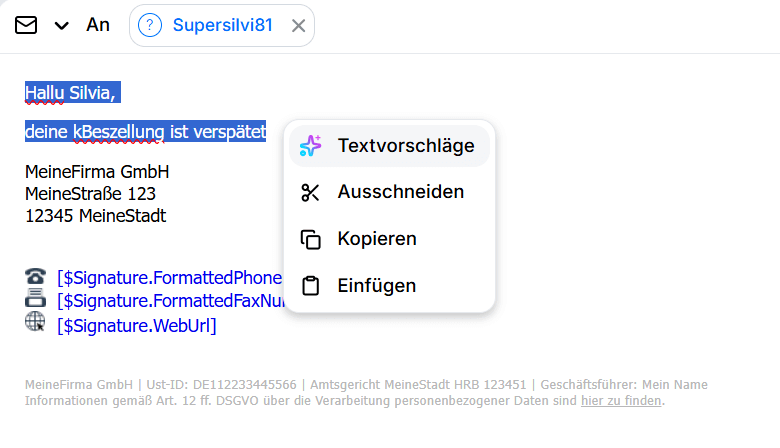
Task: Click the globe web icon in signature
Action: tap(35, 322)
